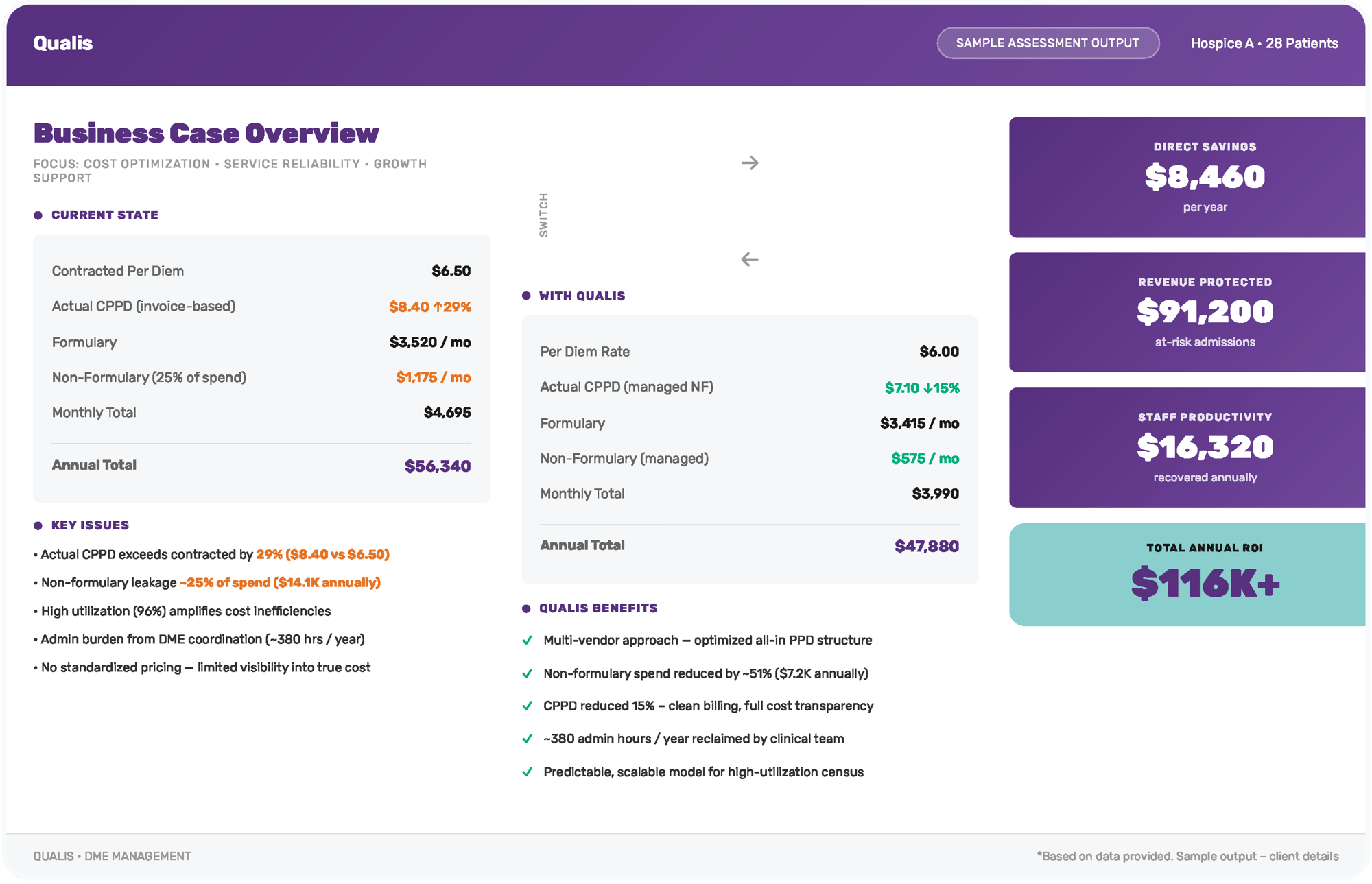
Task: Click the $4,695 Monthly Total value
Action: [447, 413]
